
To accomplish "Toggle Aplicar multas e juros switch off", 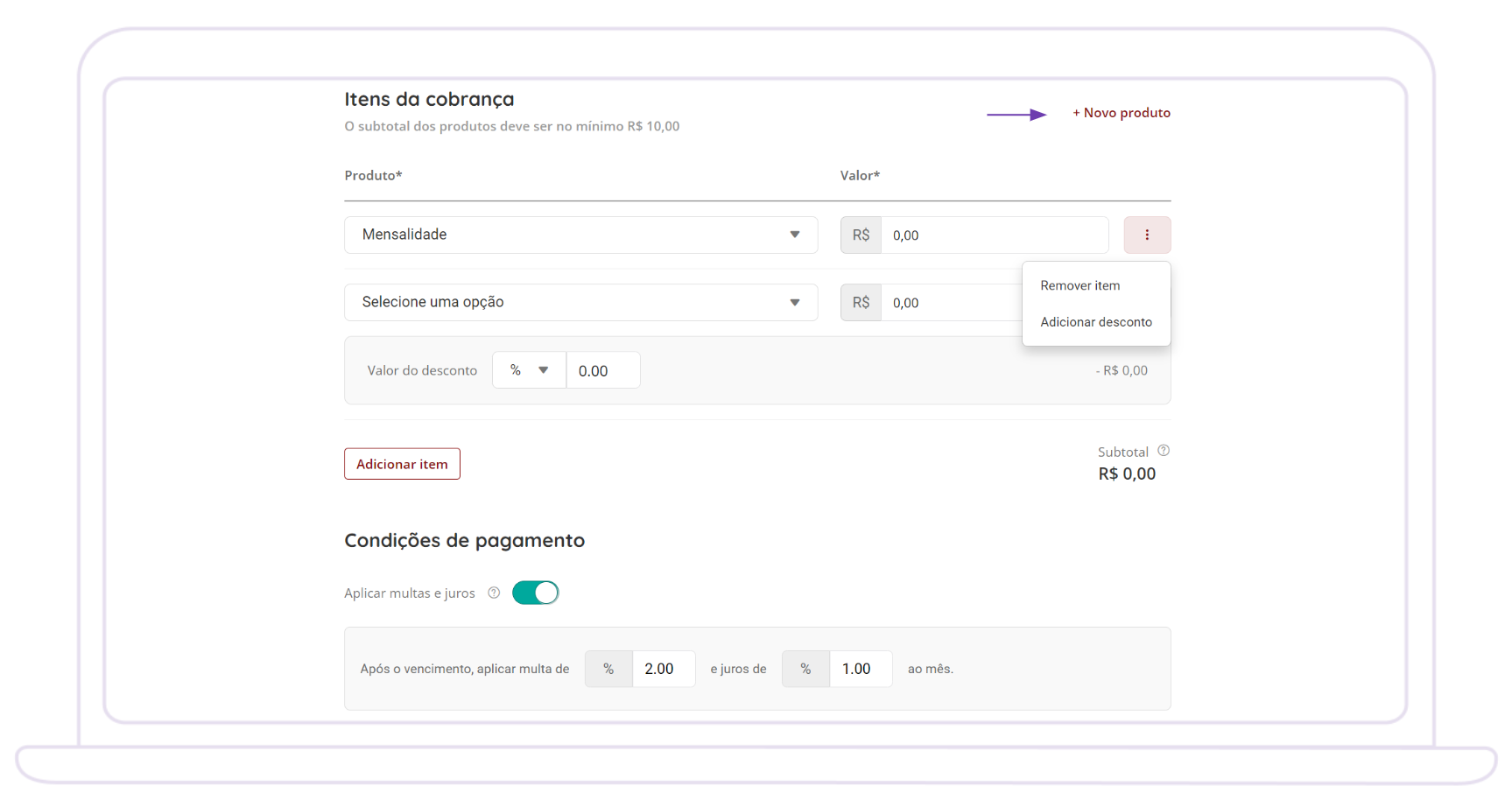I will point(535,593).
